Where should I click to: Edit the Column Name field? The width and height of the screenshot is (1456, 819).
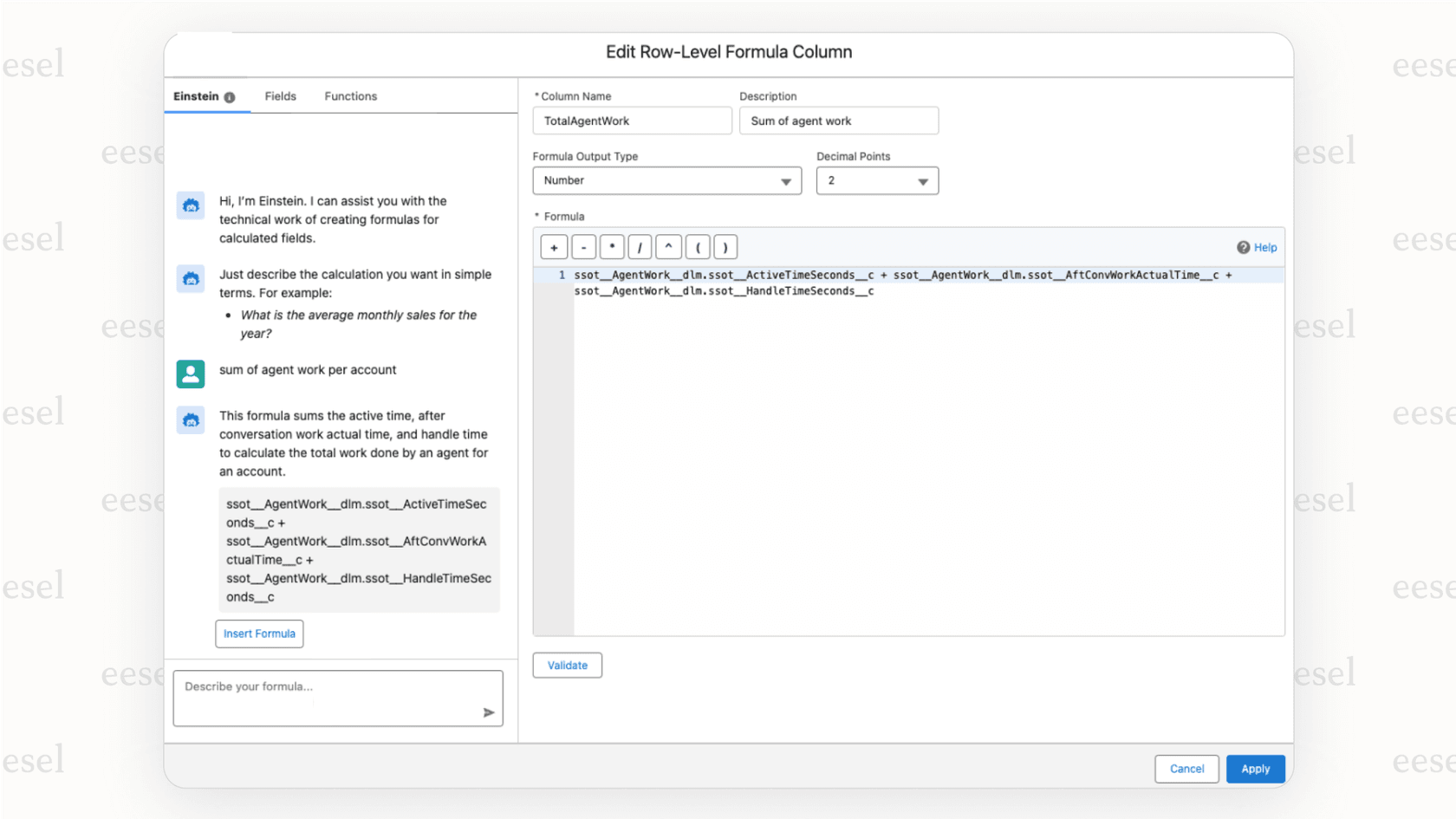tap(633, 120)
